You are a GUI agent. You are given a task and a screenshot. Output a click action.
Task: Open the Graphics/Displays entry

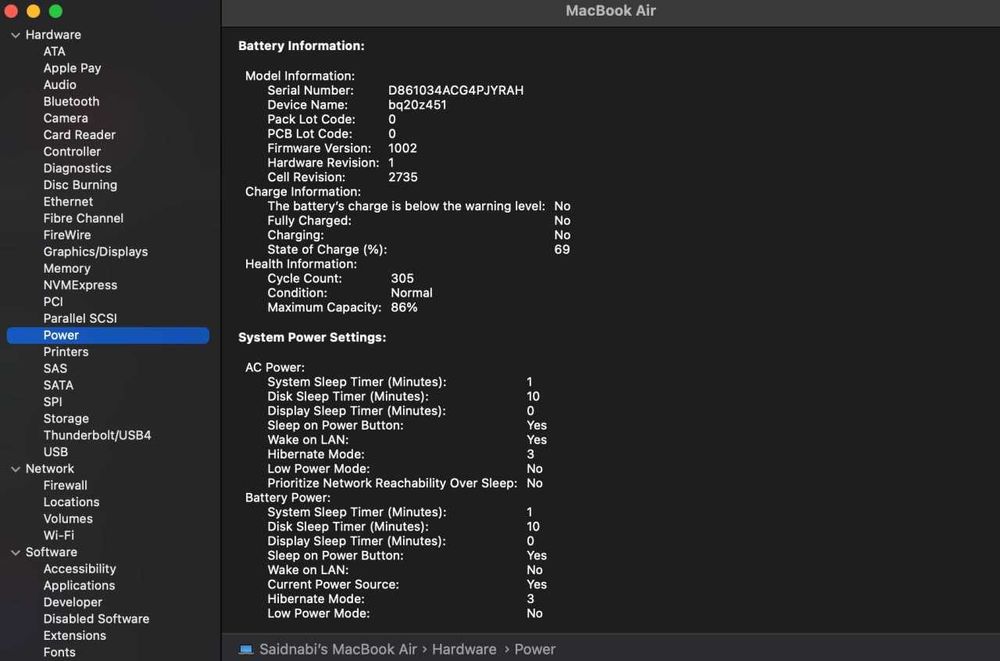(x=95, y=252)
